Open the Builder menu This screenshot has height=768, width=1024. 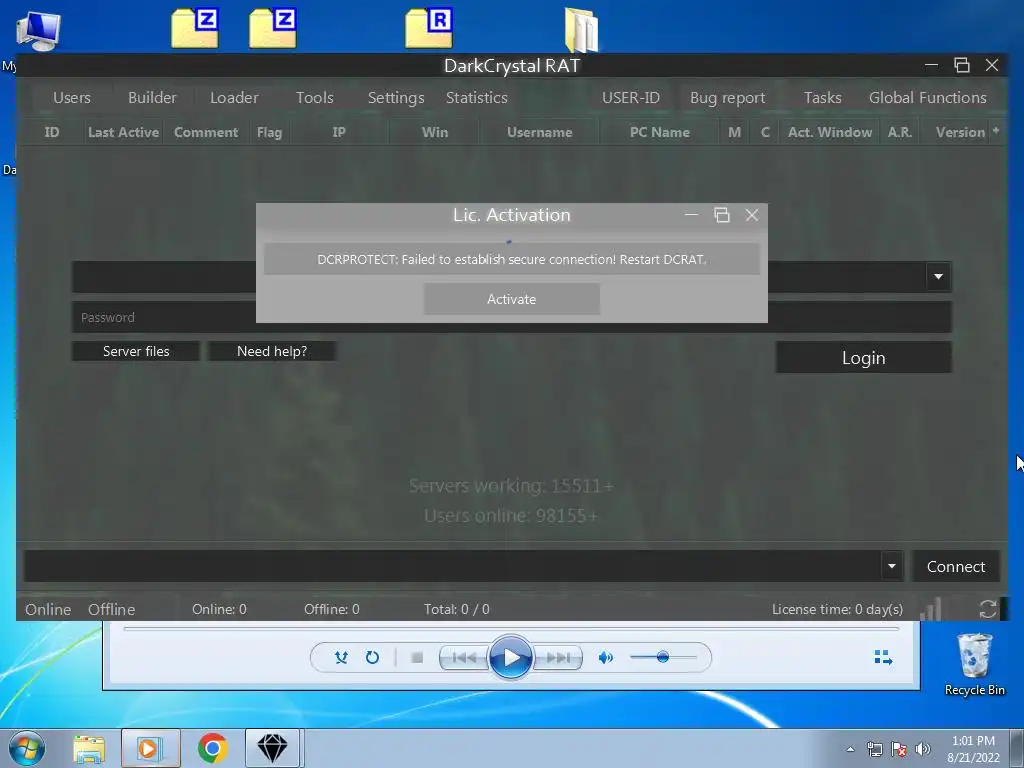pos(152,97)
